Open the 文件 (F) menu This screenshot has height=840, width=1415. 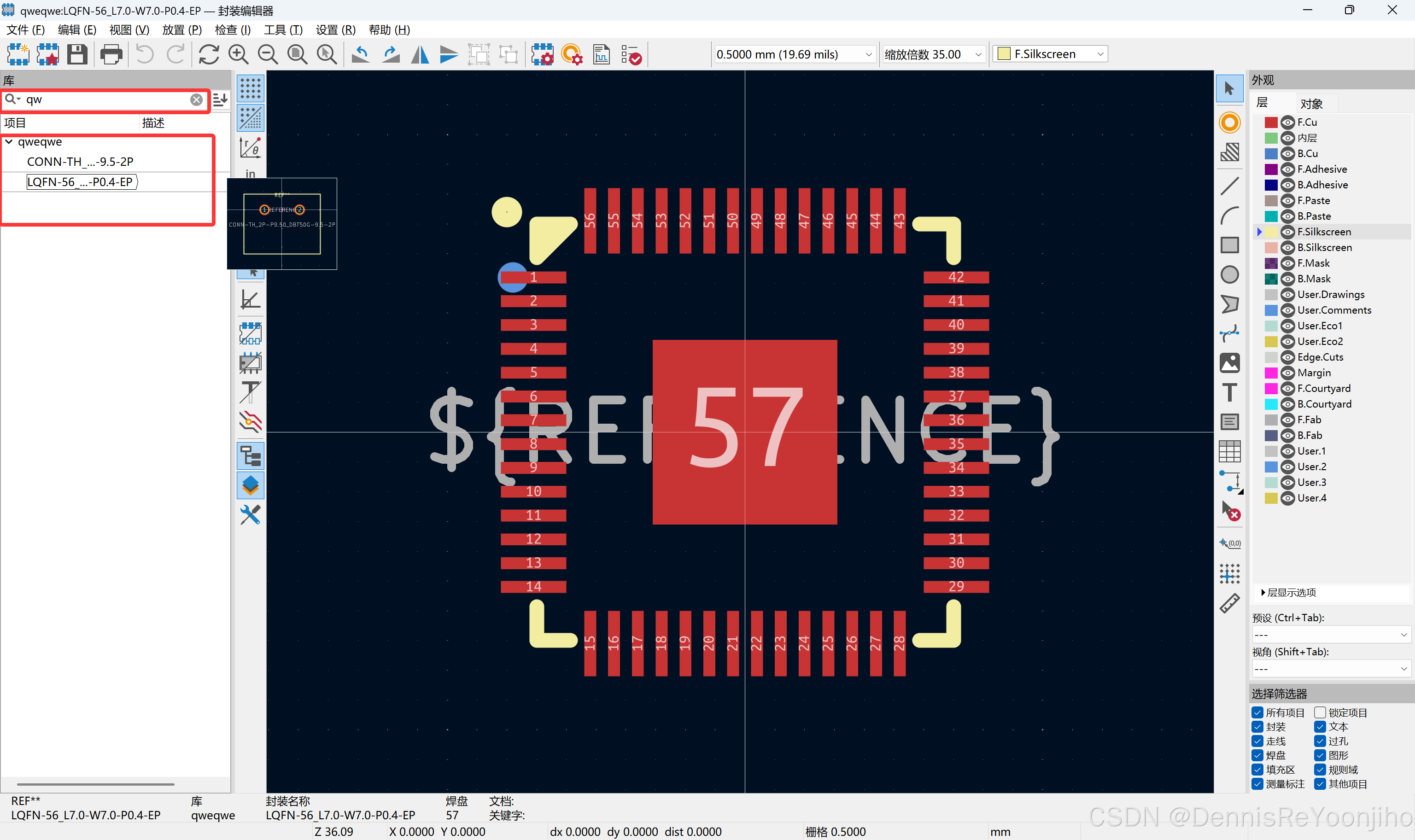[x=25, y=30]
